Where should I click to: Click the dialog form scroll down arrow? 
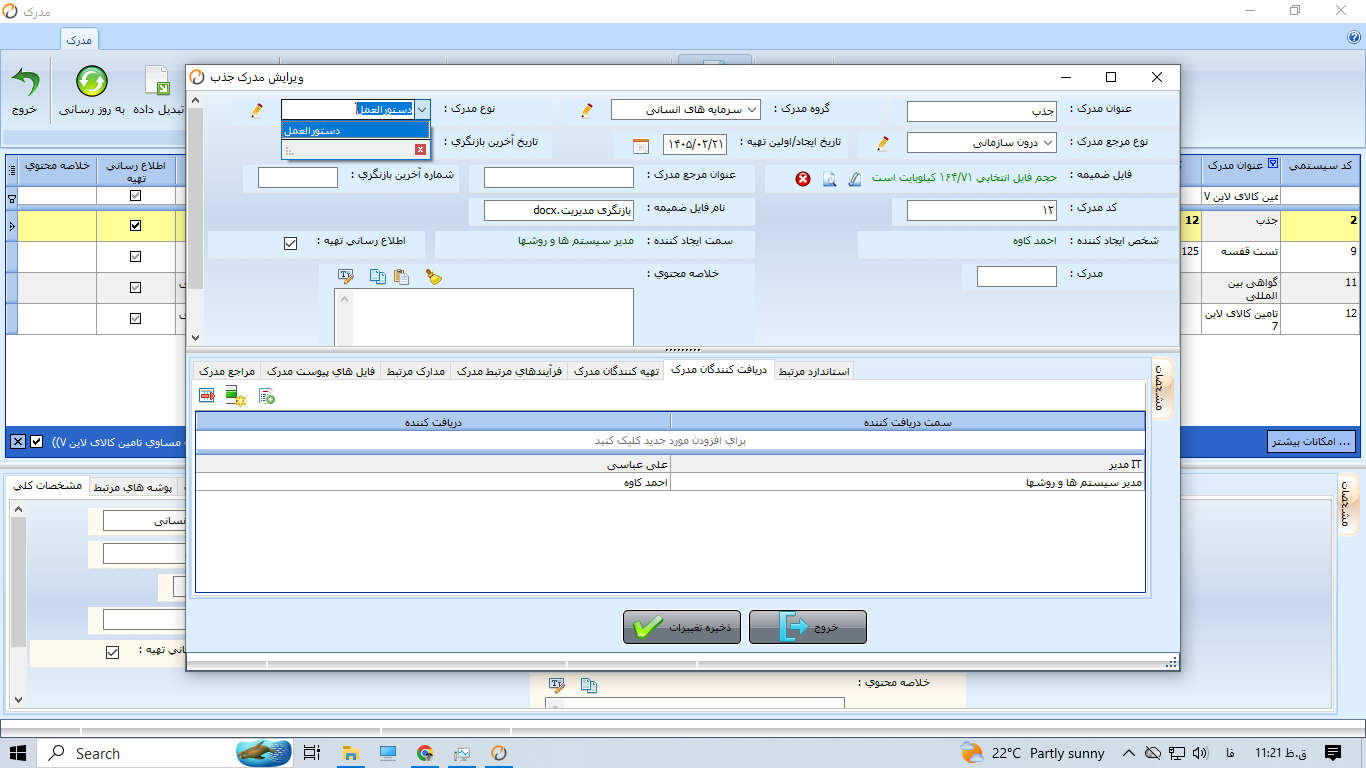(x=195, y=338)
